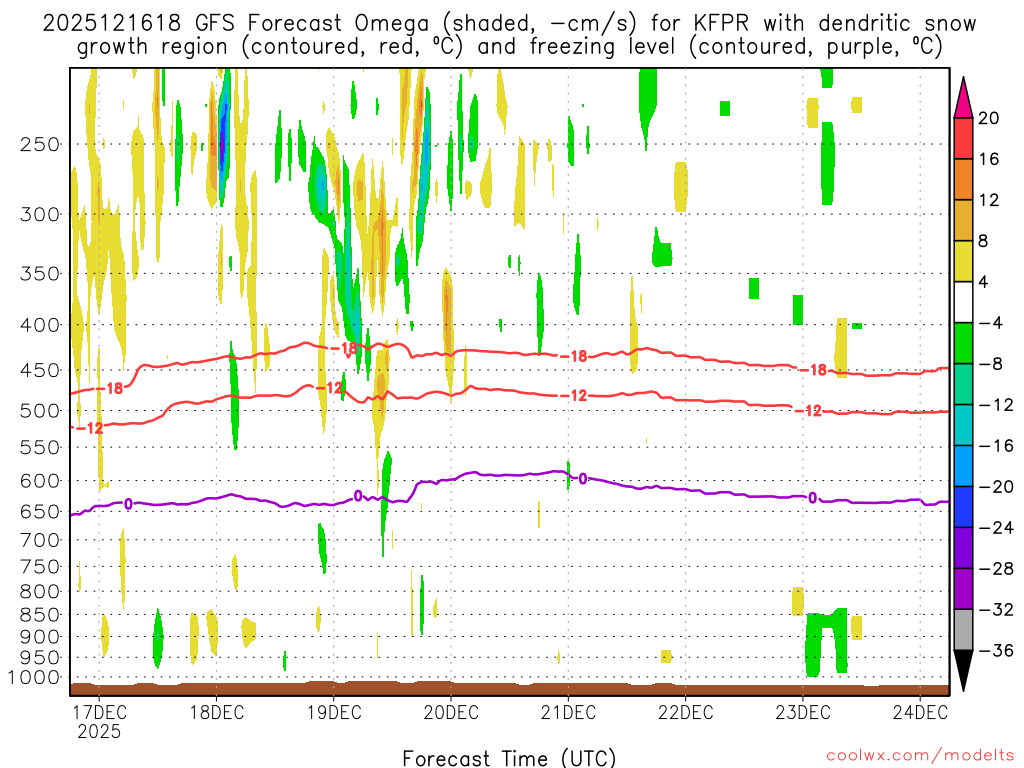
Task: Click the 24DEC date label
Action: pos(920,712)
